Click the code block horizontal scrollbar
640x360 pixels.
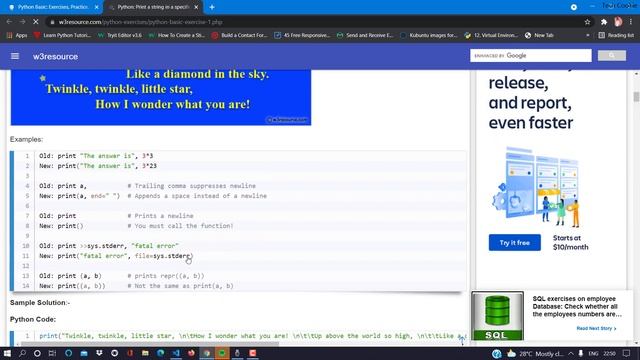point(149,344)
